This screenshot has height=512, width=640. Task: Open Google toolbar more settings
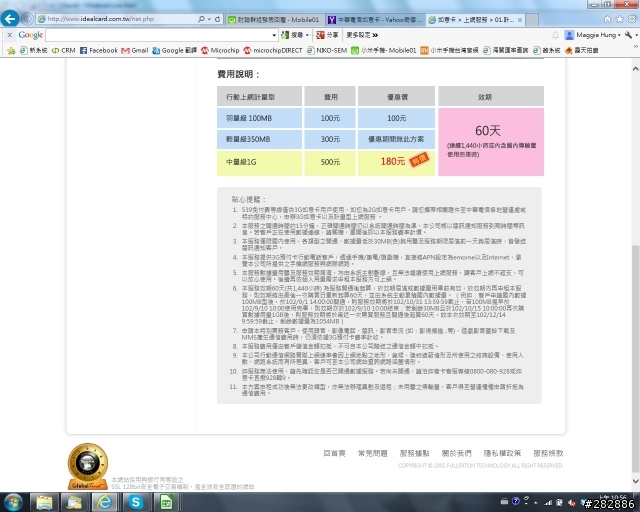tap(362, 35)
